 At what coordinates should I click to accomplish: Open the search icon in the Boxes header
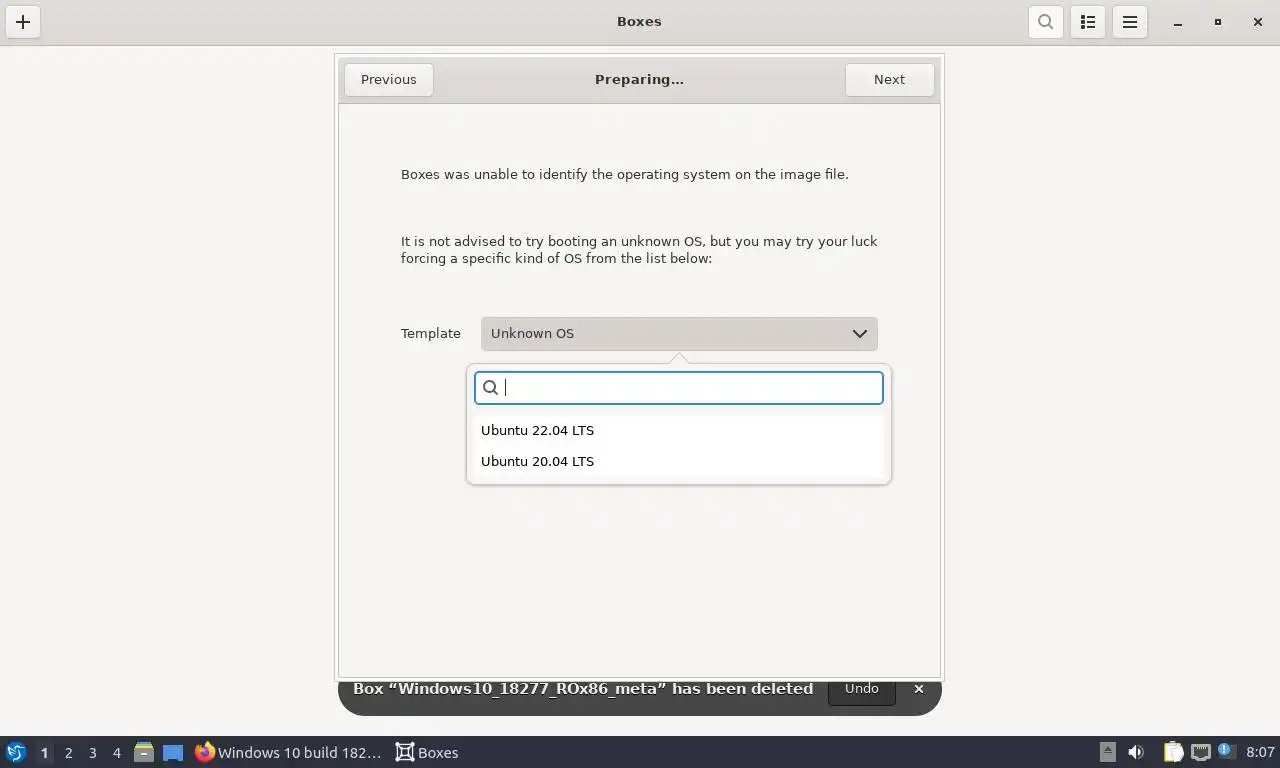tap(1045, 21)
